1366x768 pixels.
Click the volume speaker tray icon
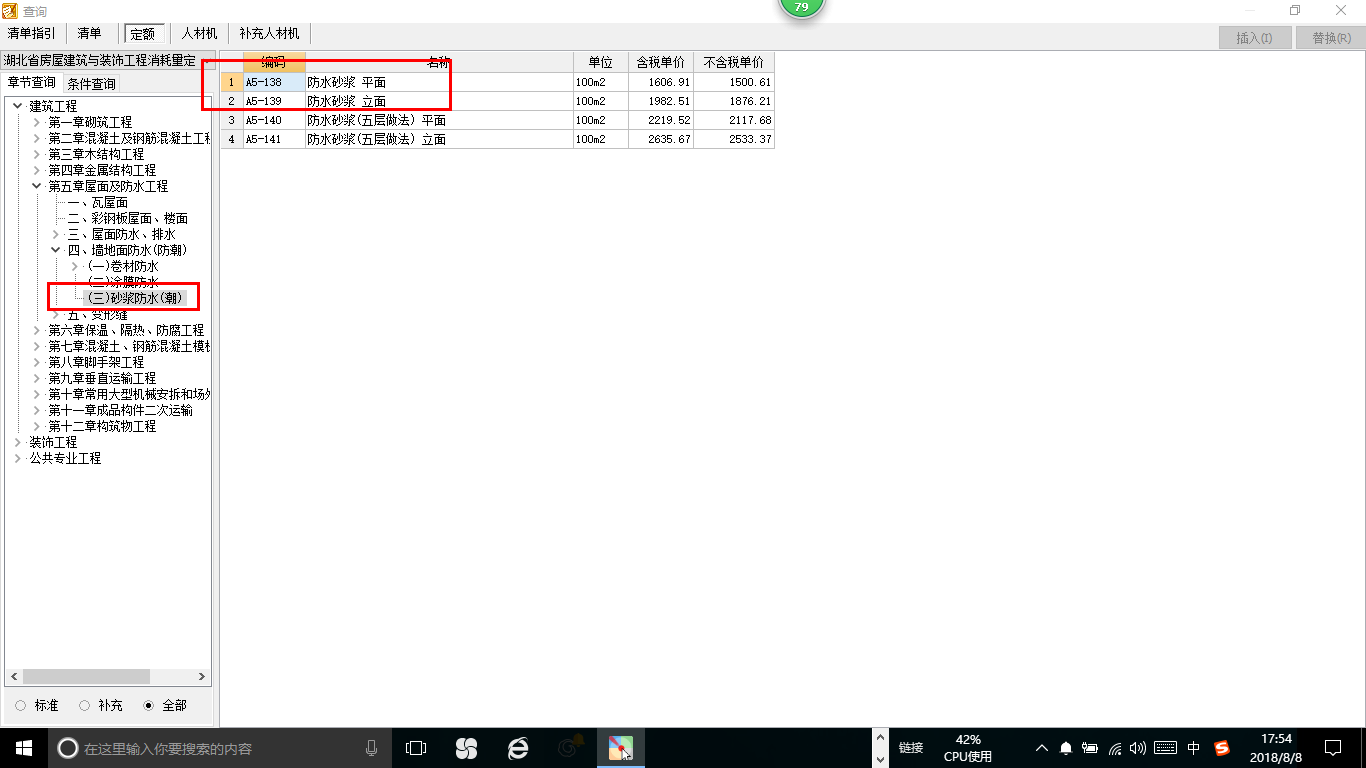(x=1137, y=747)
